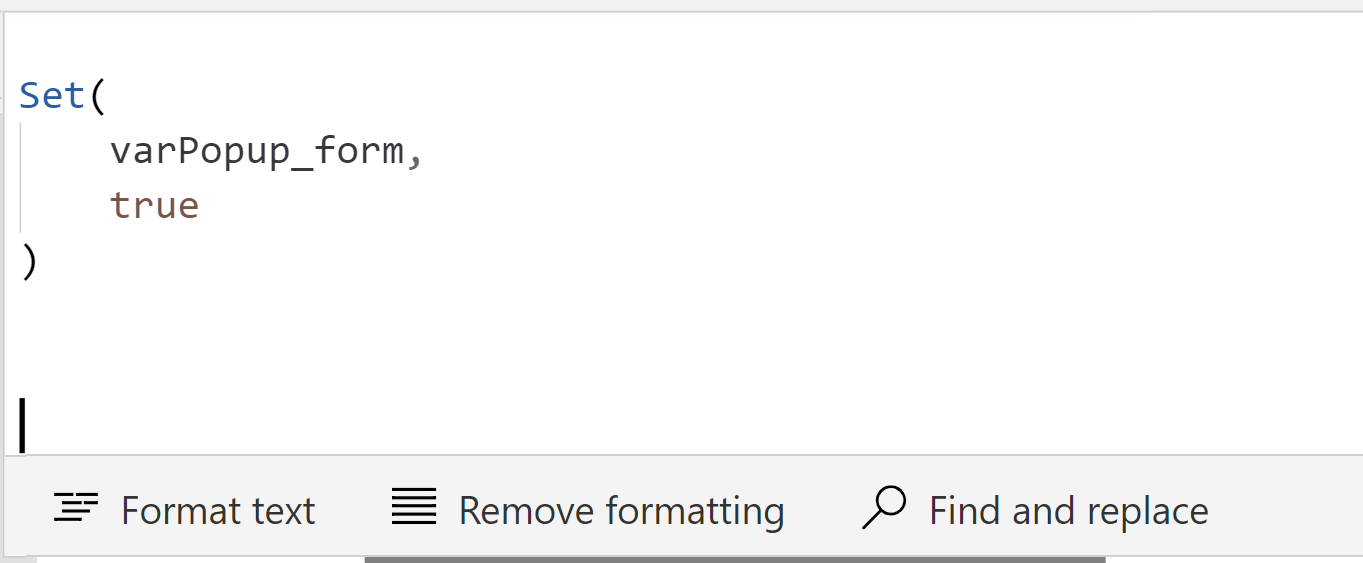Image resolution: width=1363 pixels, height=563 pixels.
Task: Click the closing parenthesis of Set
Action: (29, 262)
